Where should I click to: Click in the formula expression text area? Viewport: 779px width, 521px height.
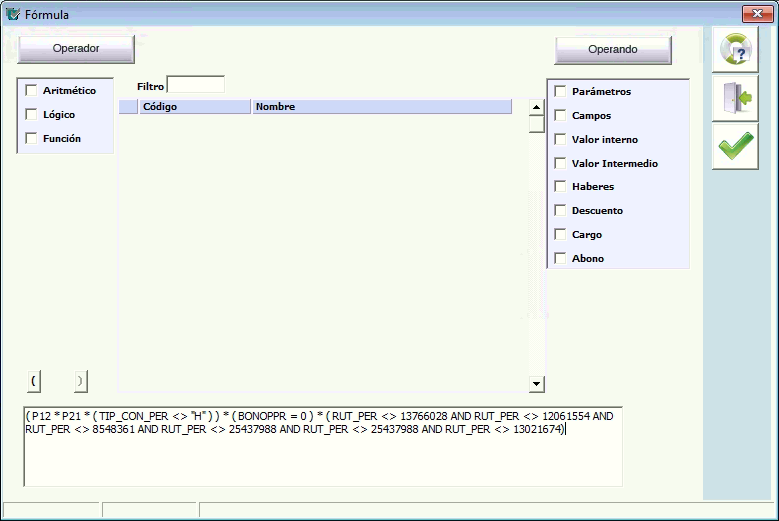[x=322, y=460]
